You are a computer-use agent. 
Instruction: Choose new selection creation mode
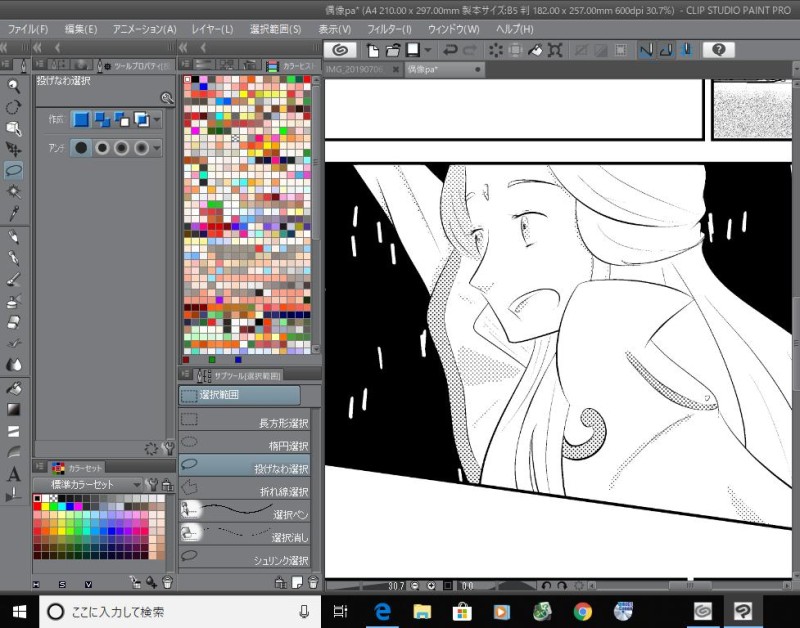pos(81,119)
